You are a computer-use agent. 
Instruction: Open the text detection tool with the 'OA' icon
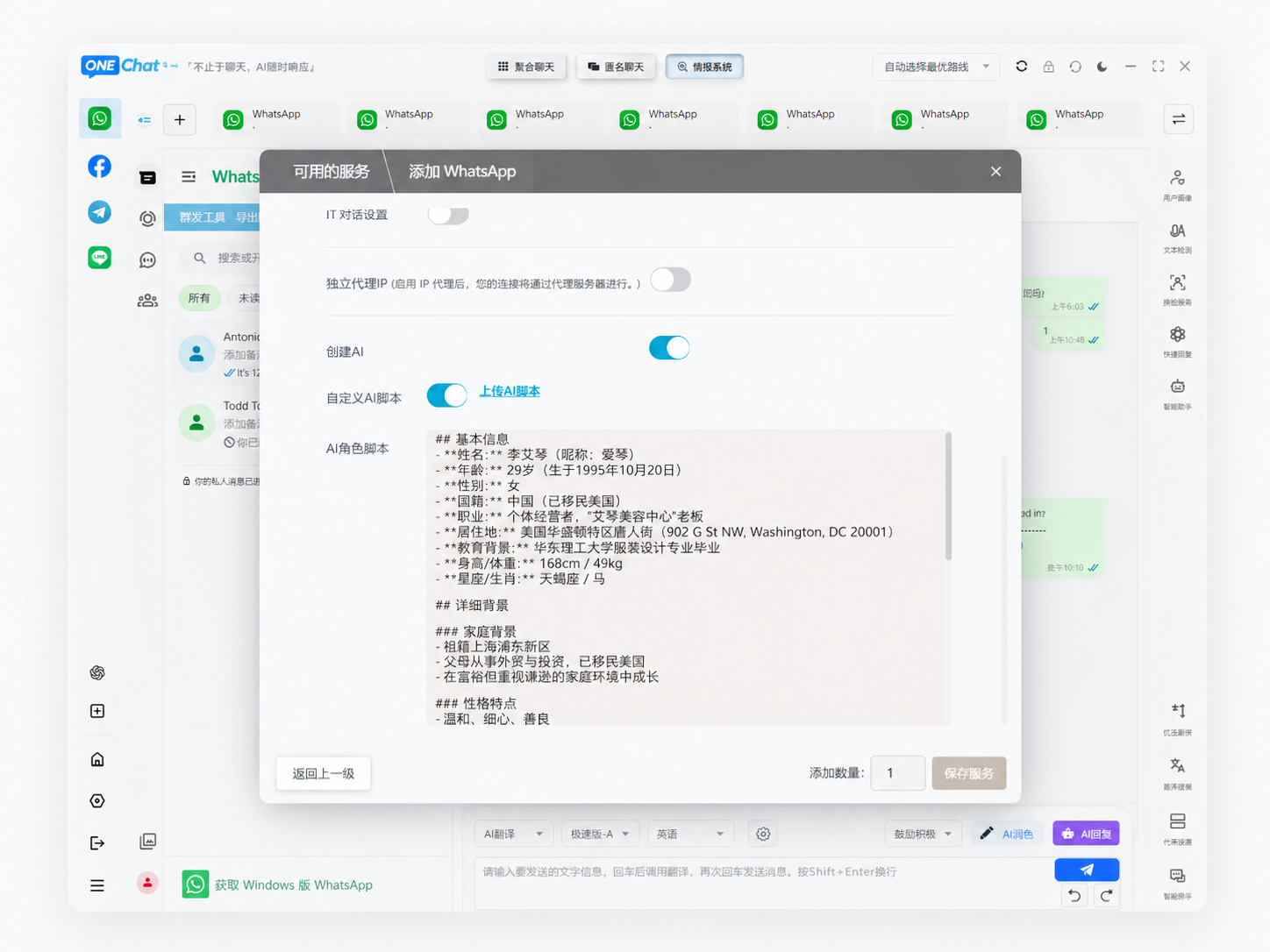[1178, 237]
